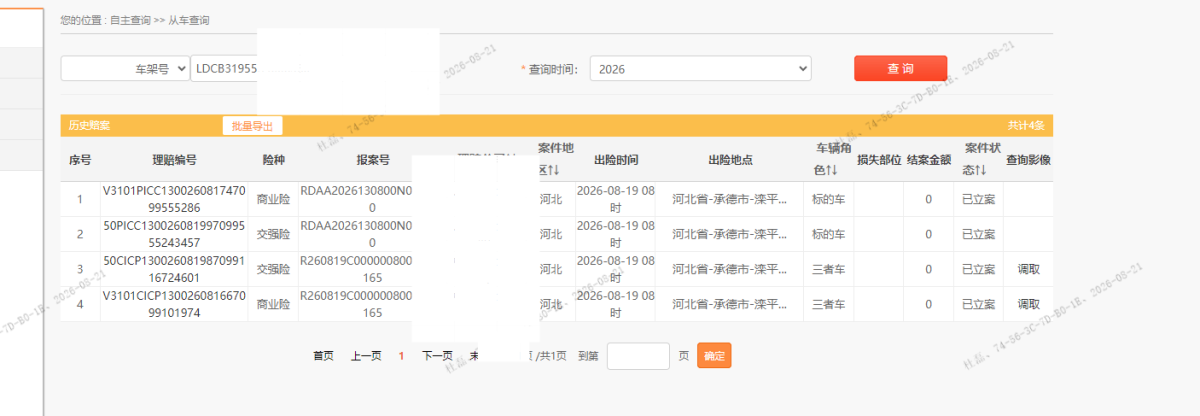1200x416 pixels.
Task: Click the 历史赔案 panel title
Action: 89,126
